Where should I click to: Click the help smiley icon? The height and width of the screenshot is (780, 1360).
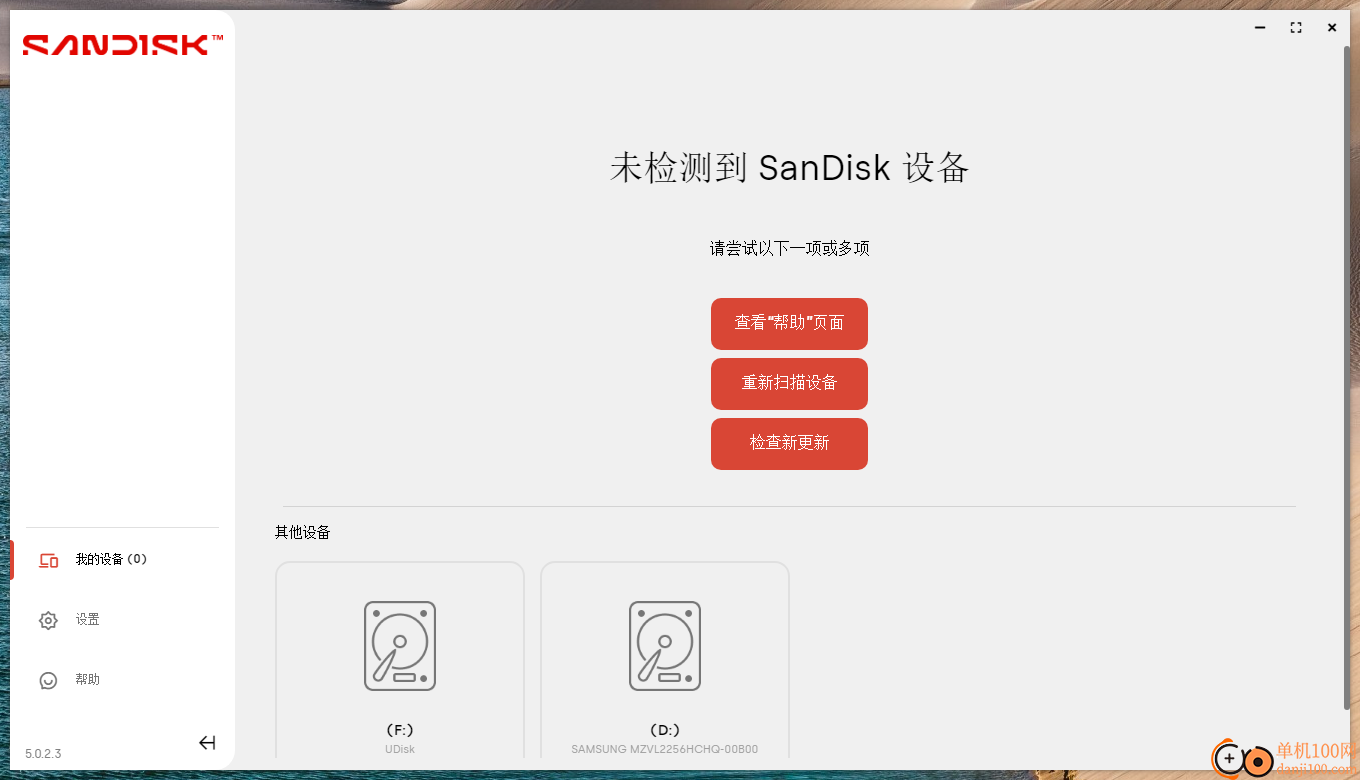pos(48,680)
